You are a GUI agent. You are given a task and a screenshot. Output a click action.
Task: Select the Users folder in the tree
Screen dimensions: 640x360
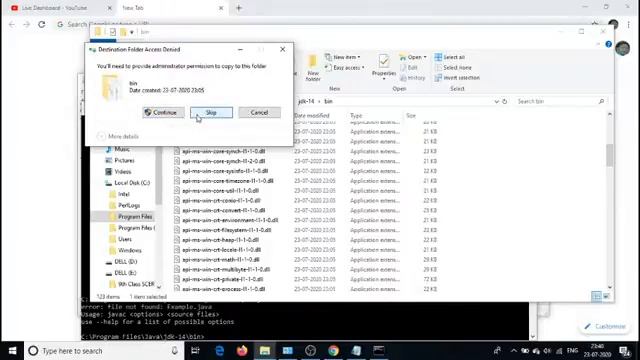[x=121, y=239]
